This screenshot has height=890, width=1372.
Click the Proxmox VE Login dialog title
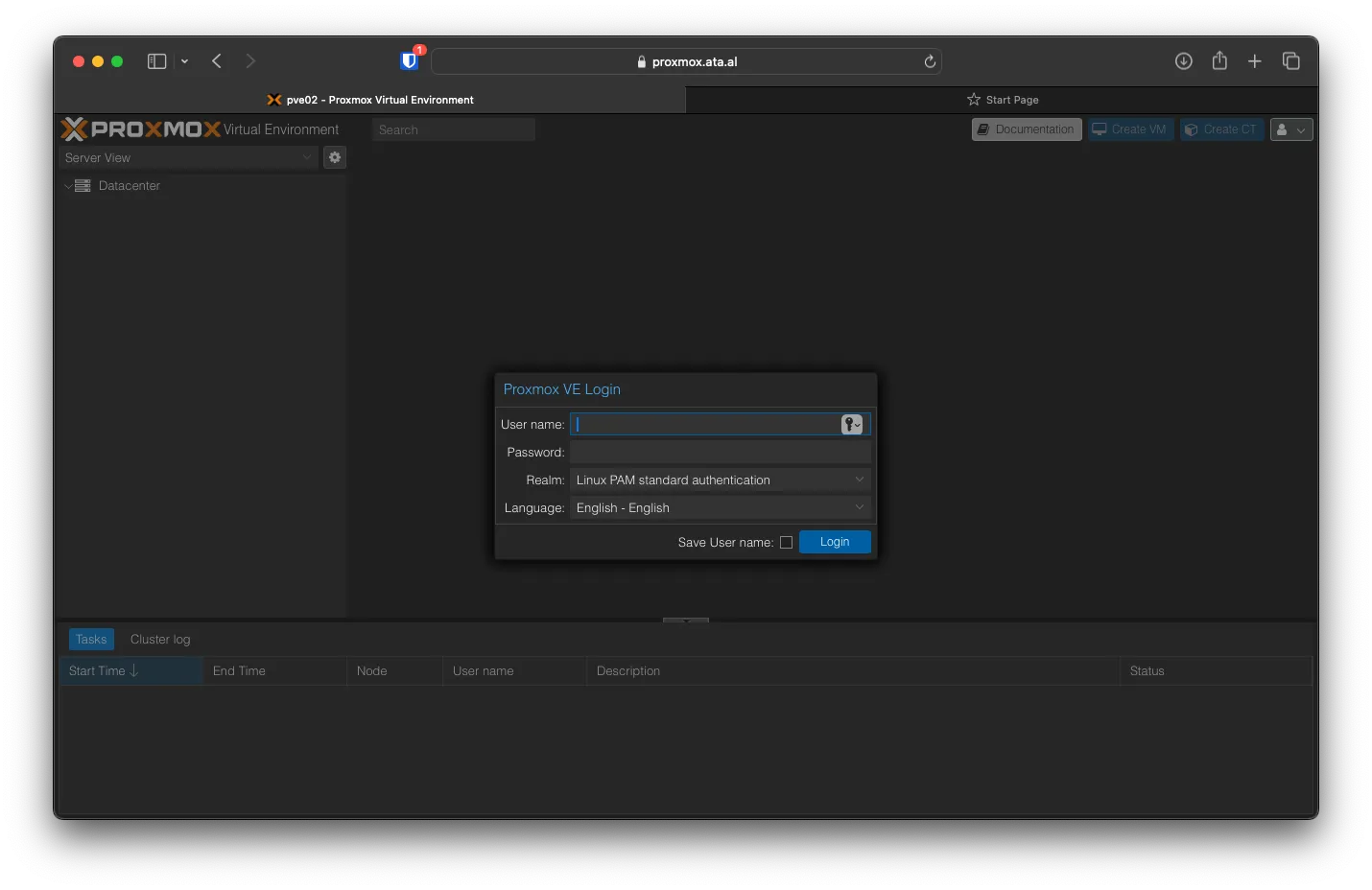[562, 389]
